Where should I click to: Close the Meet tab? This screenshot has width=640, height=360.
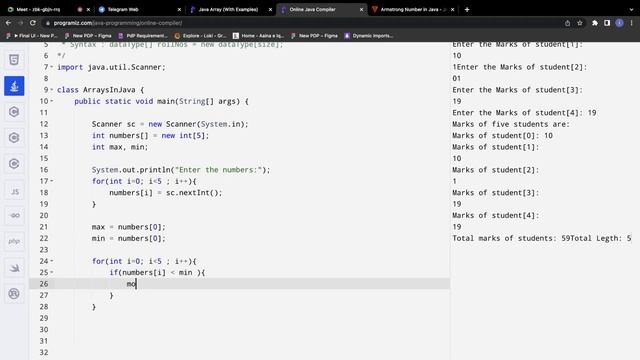point(88,9)
